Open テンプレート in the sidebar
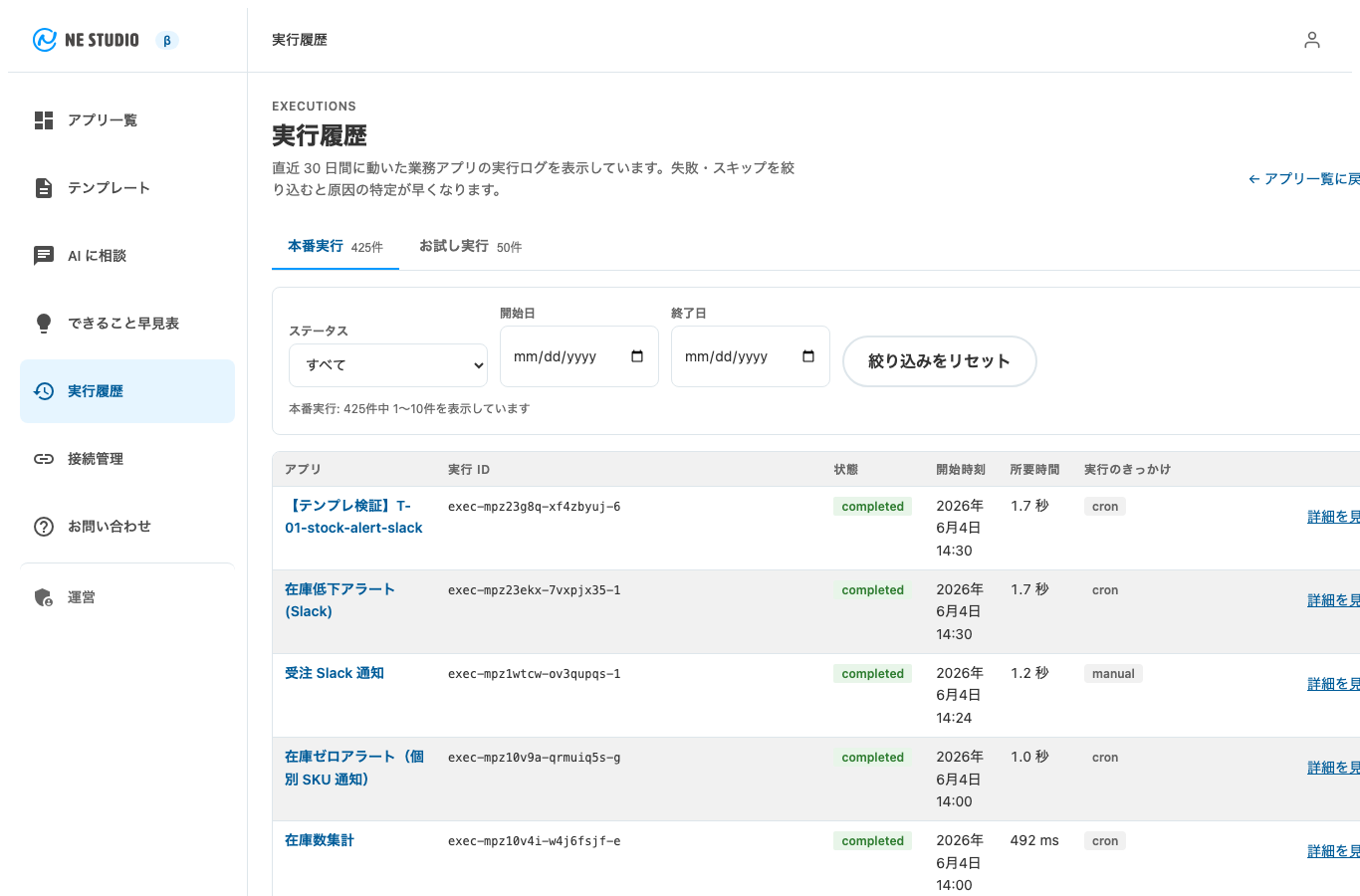The height and width of the screenshot is (896, 1360). point(127,188)
